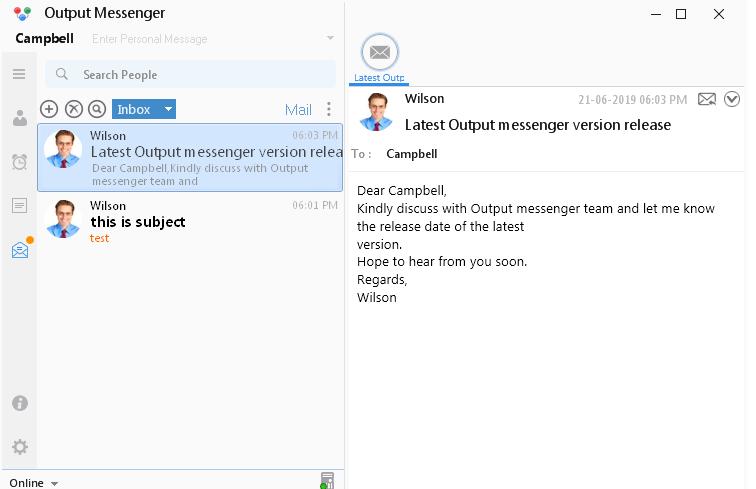The image size is (756, 489).
Task: Open the hamburger menu in sidebar
Action: (19, 74)
